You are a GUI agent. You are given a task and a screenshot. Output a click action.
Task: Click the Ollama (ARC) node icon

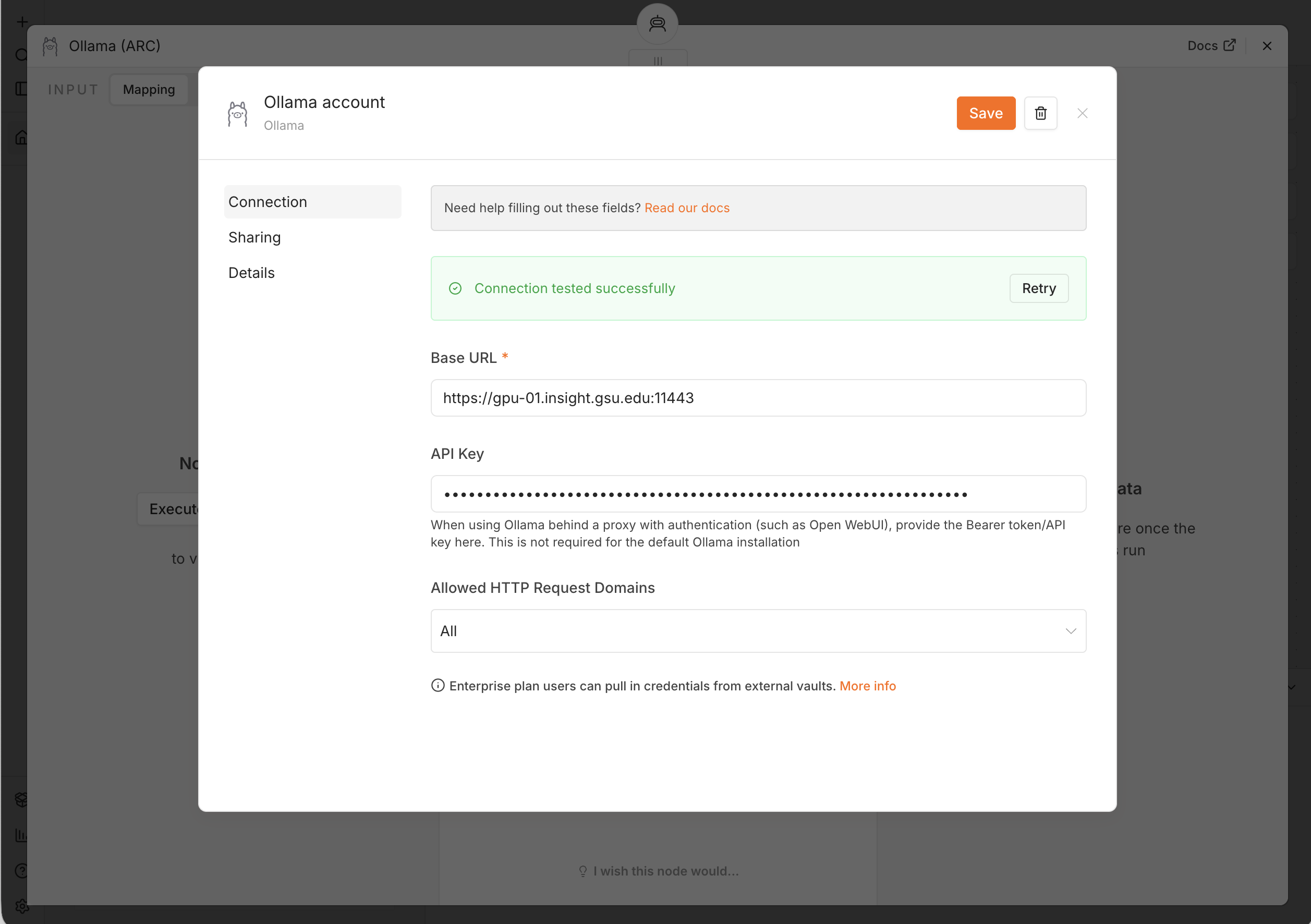click(x=50, y=46)
